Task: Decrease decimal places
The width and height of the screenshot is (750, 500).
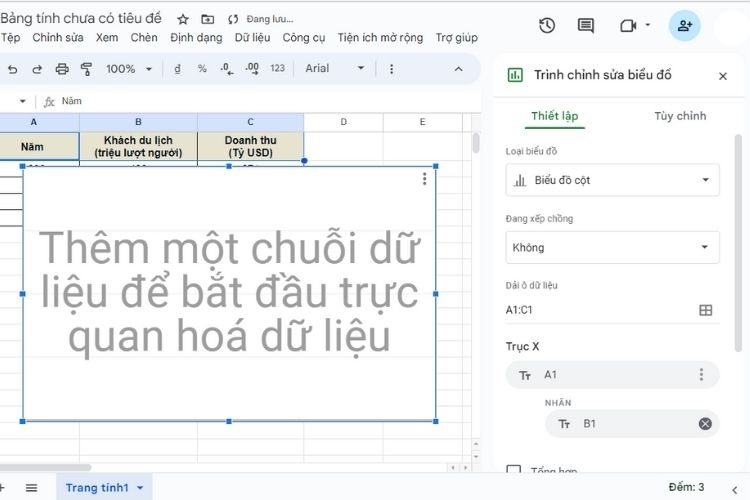Action: [x=227, y=69]
